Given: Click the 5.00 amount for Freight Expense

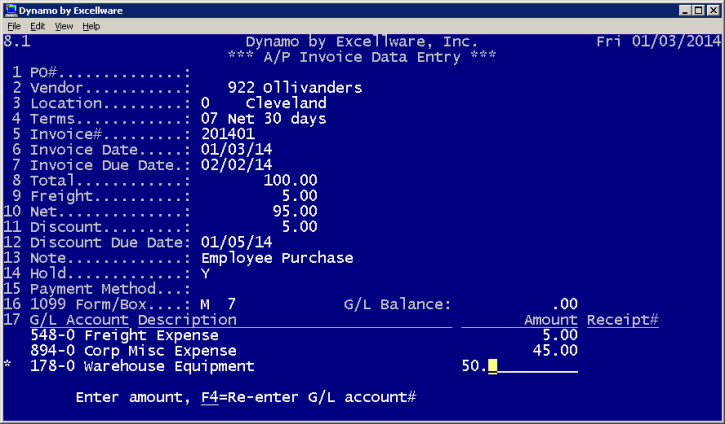Looking at the screenshot, I should tap(560, 335).
